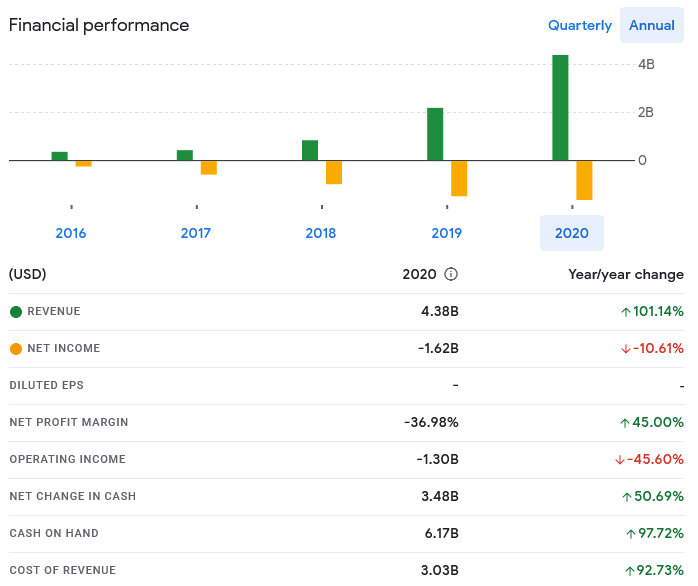Select year 2016 in the chart
This screenshot has height=586, width=698.
(x=71, y=233)
